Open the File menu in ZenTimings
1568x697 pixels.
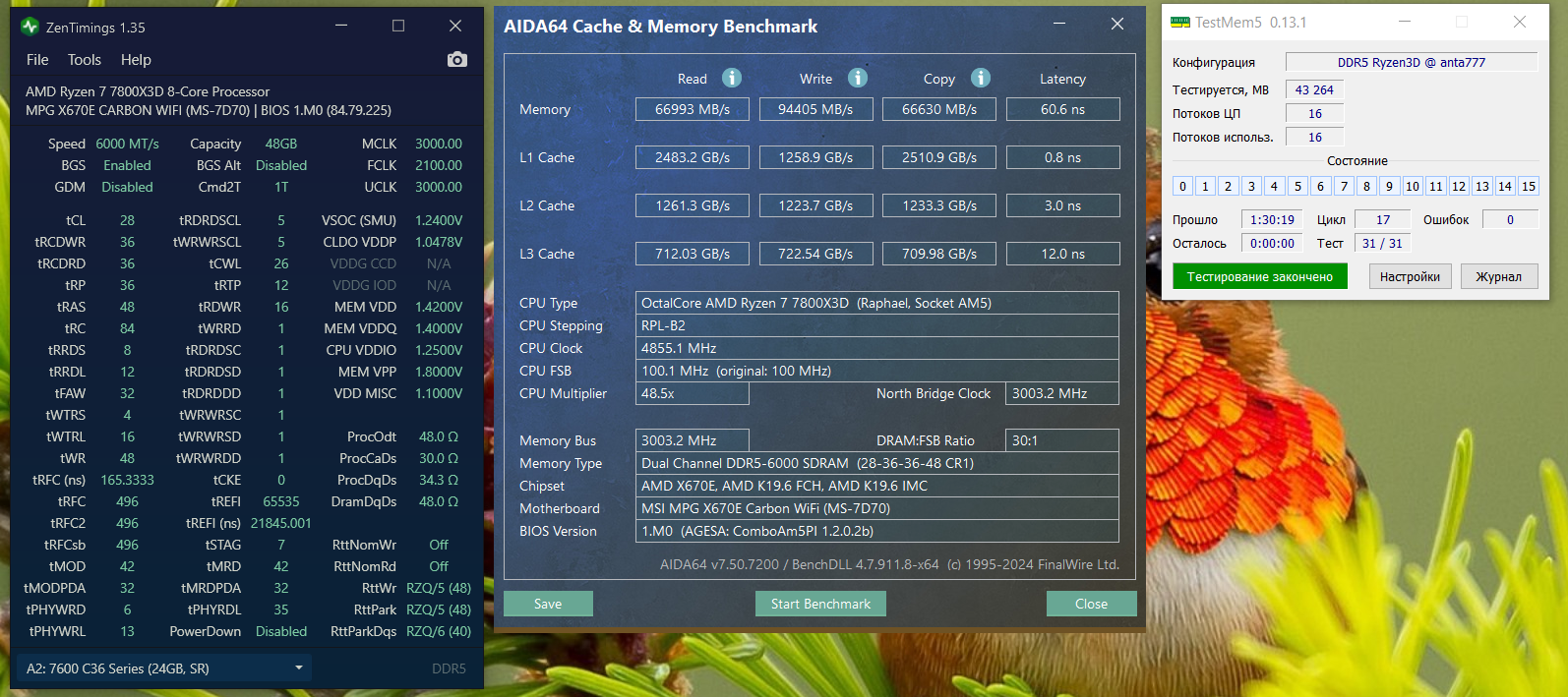[37, 60]
